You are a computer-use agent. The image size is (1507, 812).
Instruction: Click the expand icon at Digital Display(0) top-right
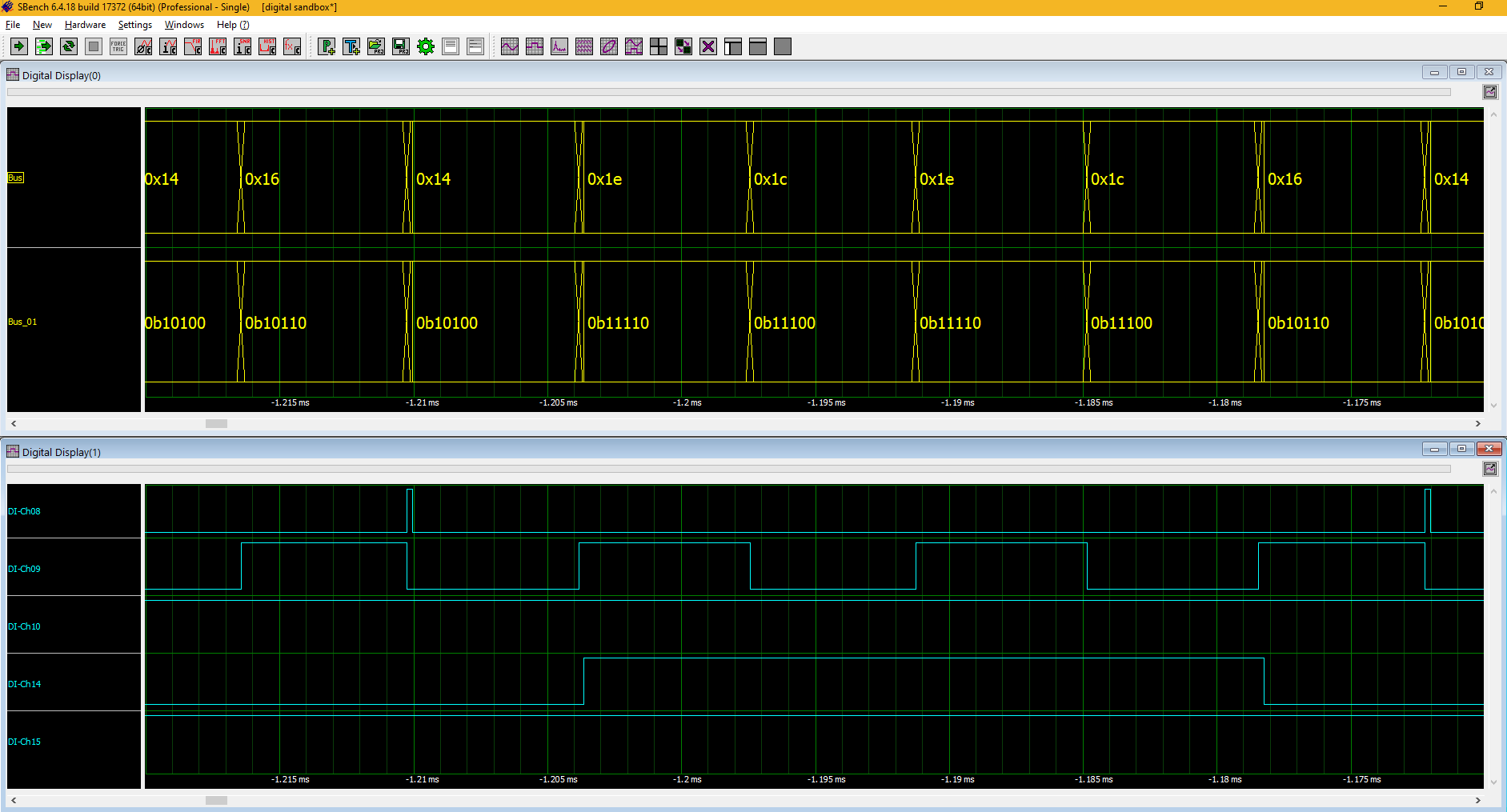pos(1490,92)
